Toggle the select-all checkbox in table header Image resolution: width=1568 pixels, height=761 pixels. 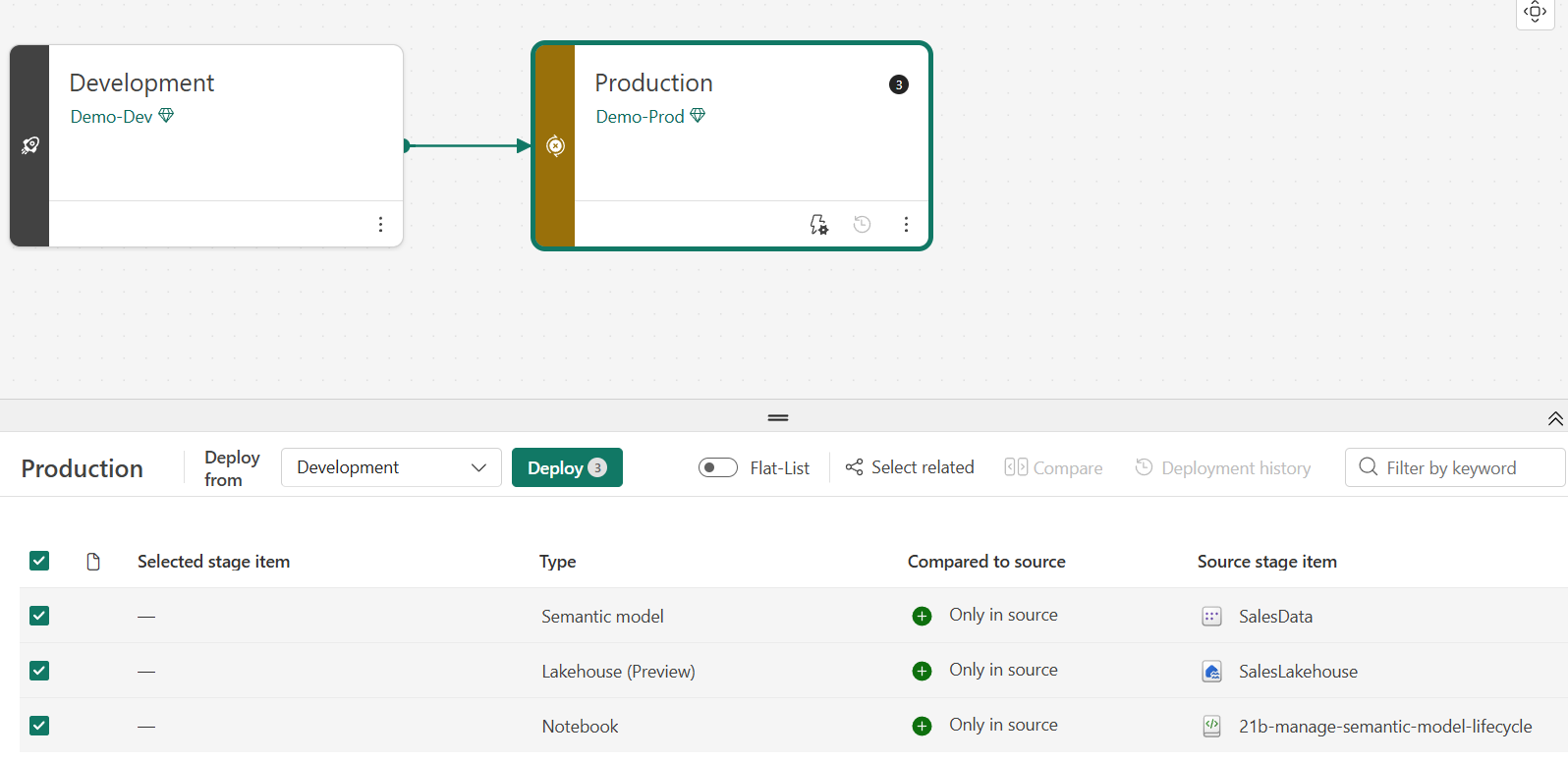tap(39, 561)
